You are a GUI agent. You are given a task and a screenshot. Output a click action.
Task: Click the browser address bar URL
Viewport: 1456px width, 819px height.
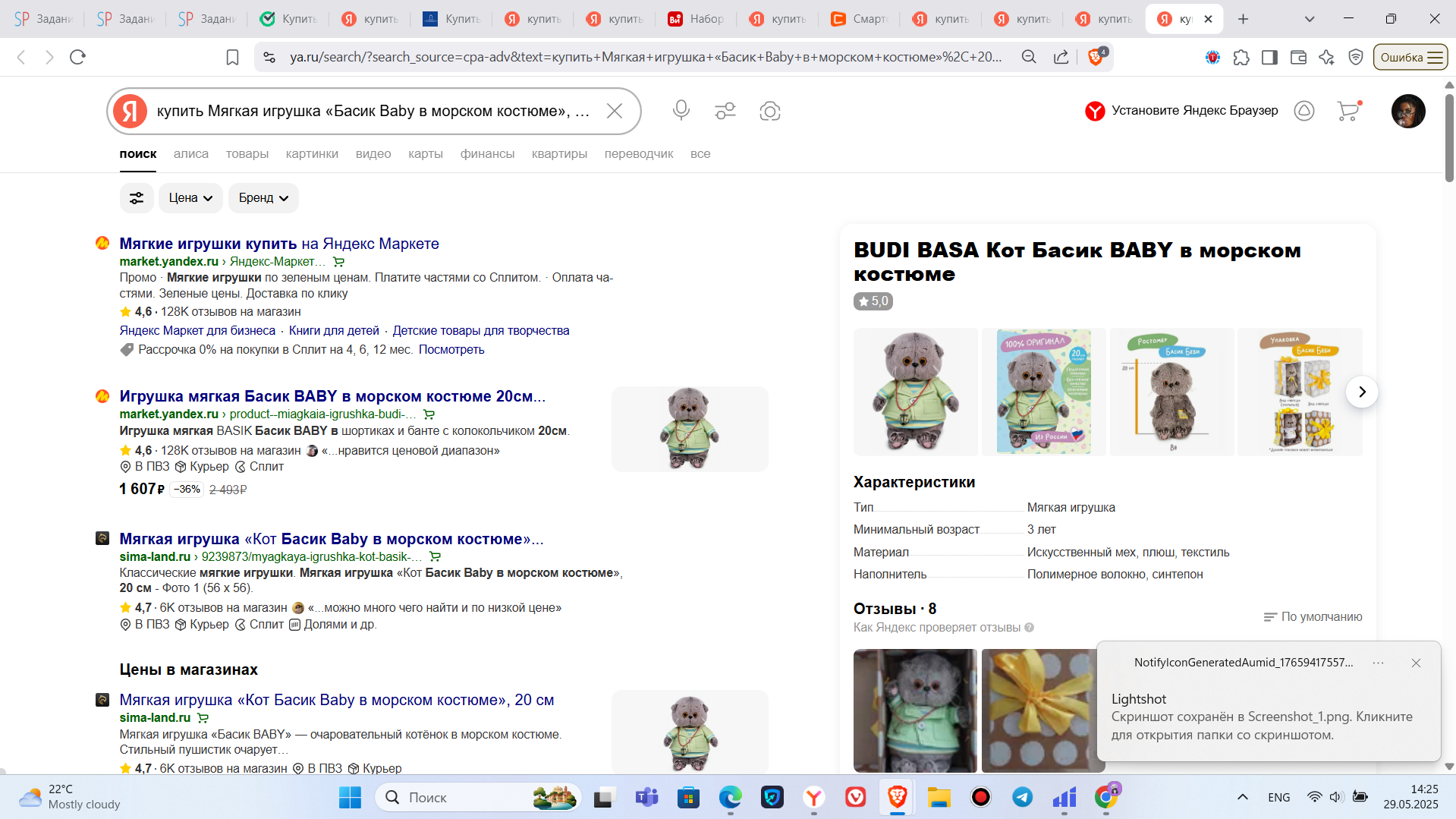point(646,57)
